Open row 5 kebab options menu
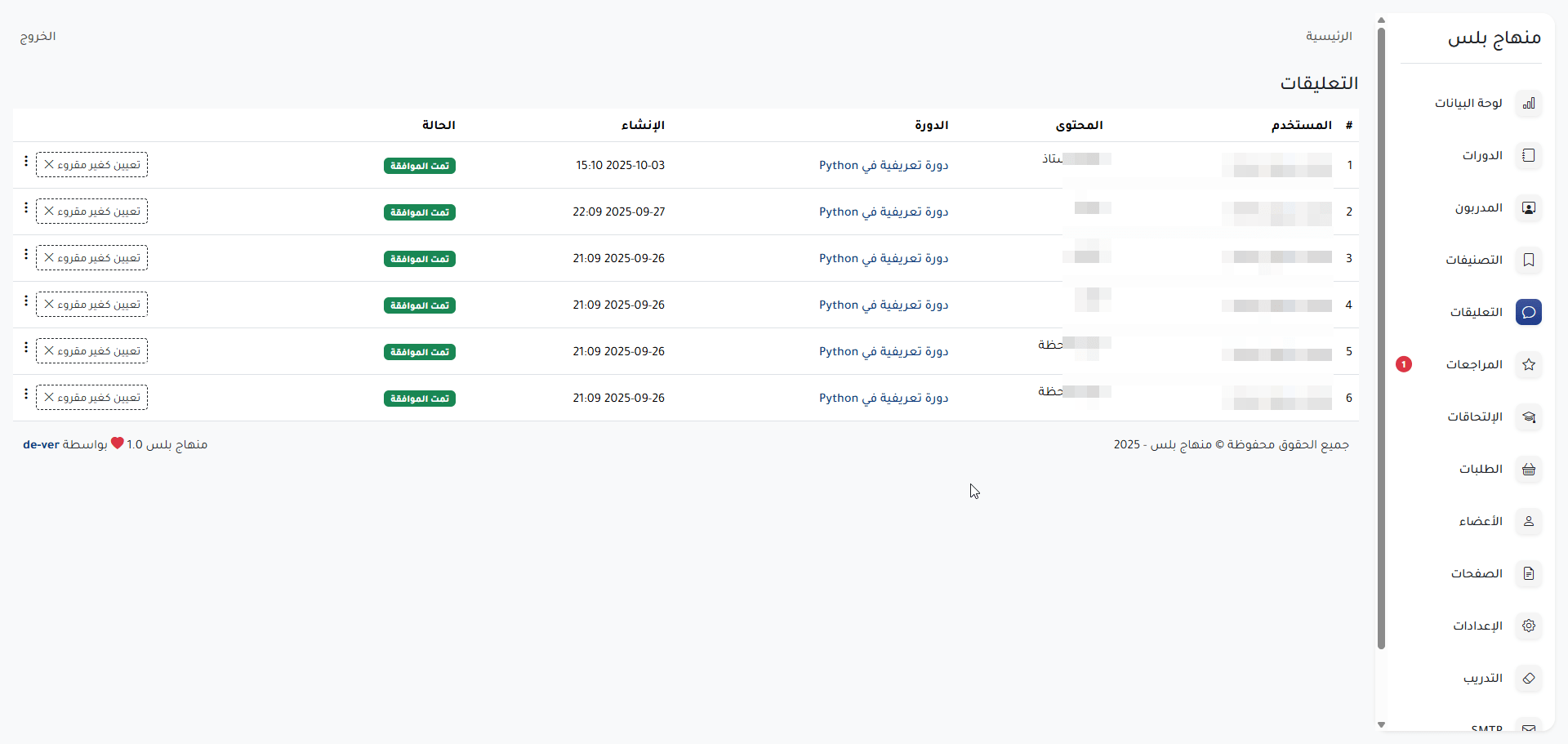 pyautogui.click(x=26, y=348)
